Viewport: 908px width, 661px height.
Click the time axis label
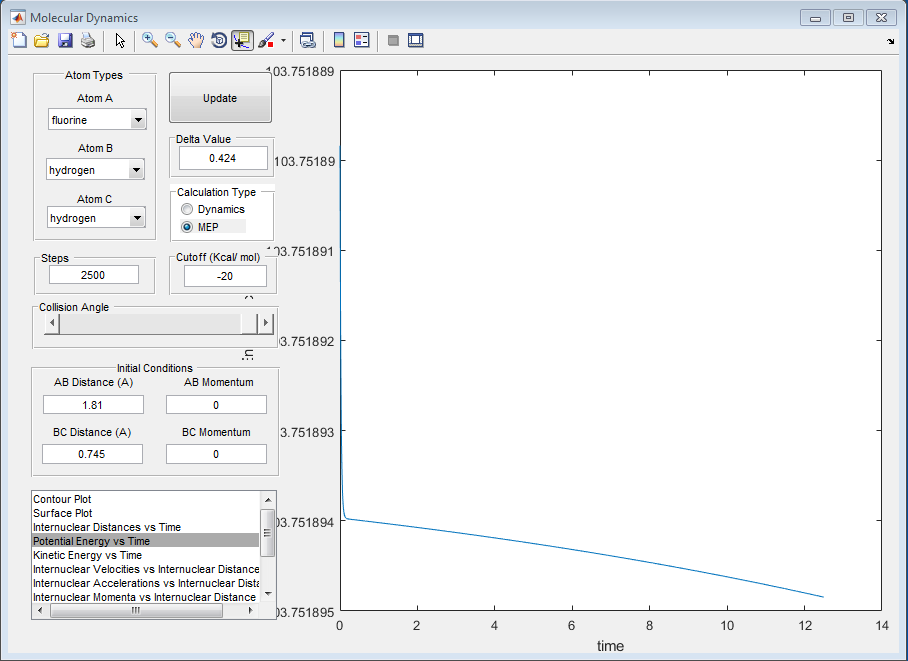point(610,646)
